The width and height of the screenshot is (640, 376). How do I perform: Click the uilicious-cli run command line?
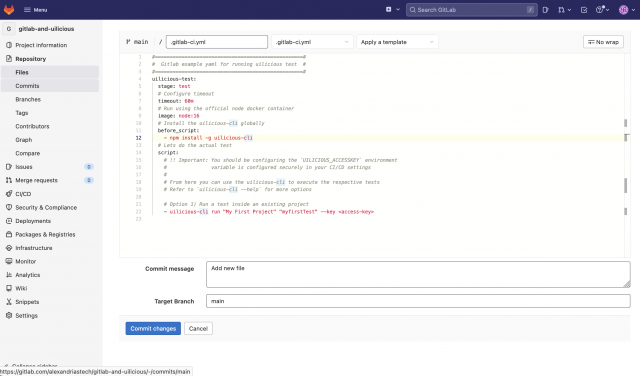(x=269, y=212)
